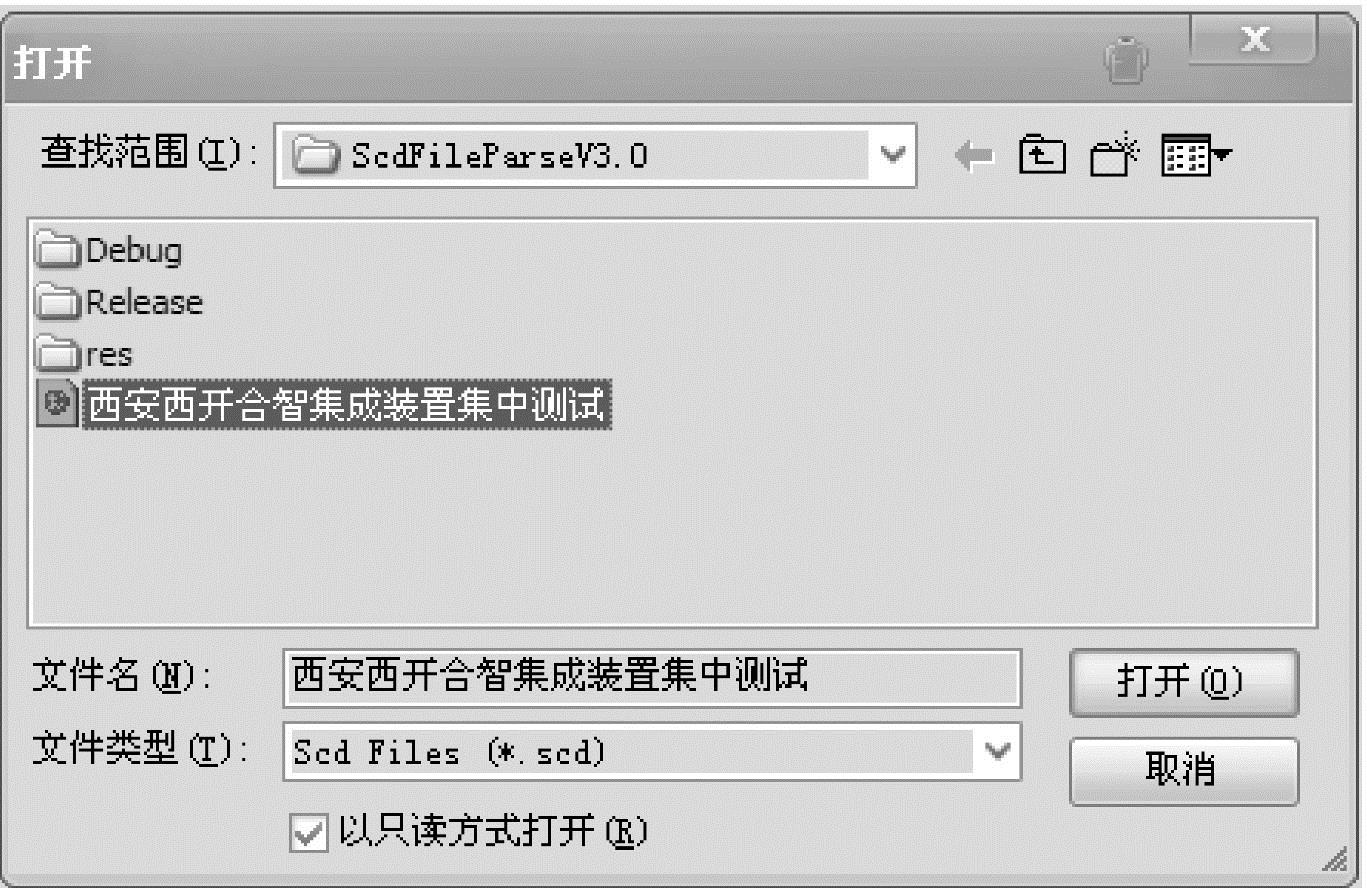Go up one folder level
This screenshot has width=1367, height=888.
point(1042,155)
